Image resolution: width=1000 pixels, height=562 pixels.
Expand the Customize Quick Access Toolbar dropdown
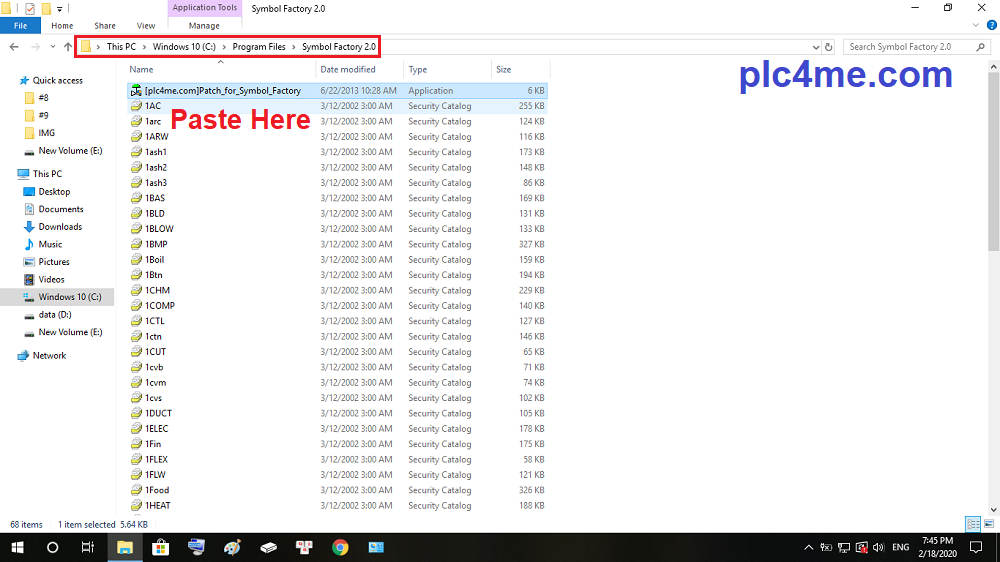coord(59,8)
